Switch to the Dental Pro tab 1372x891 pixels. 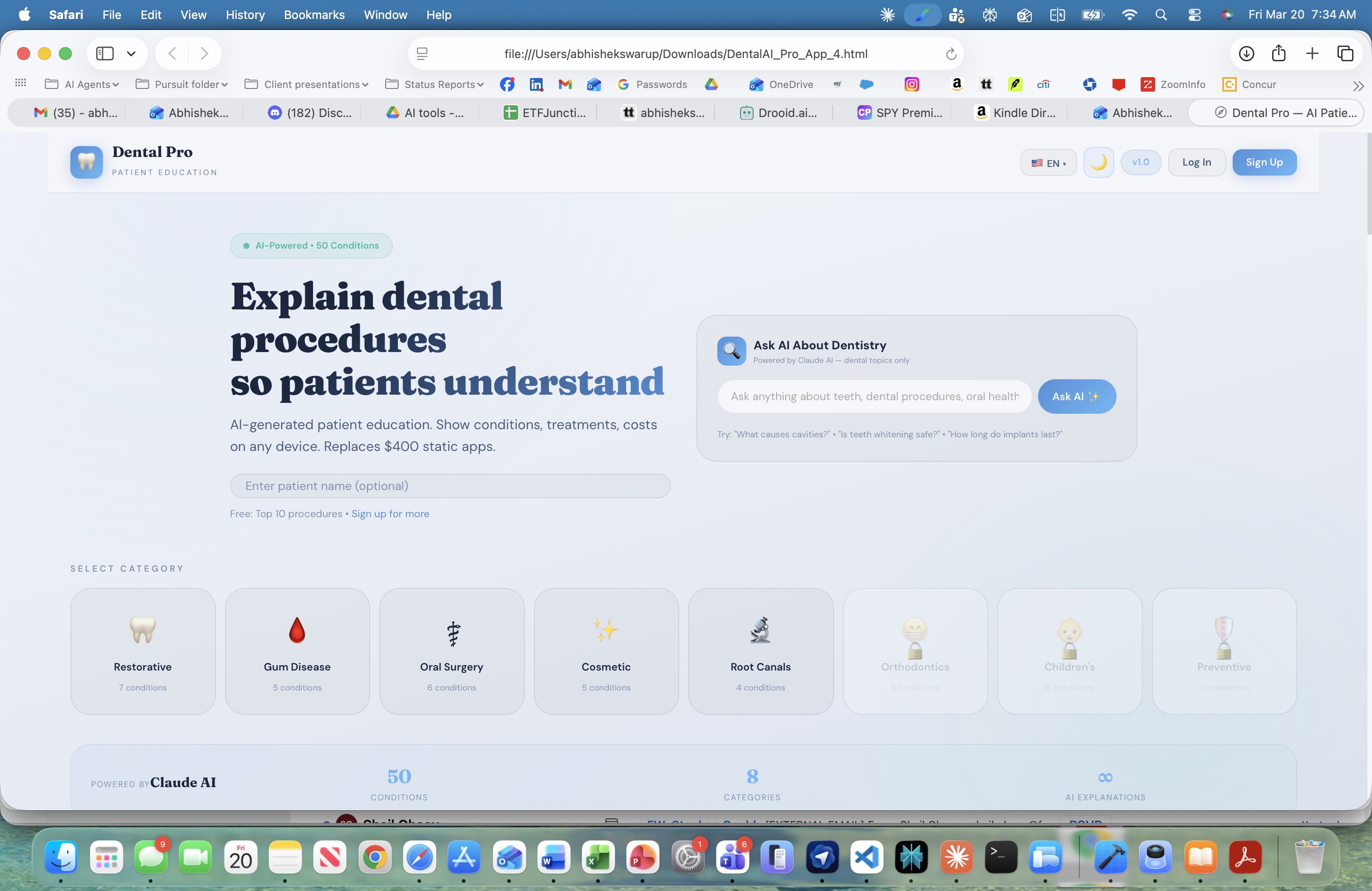pyautogui.click(x=1276, y=113)
